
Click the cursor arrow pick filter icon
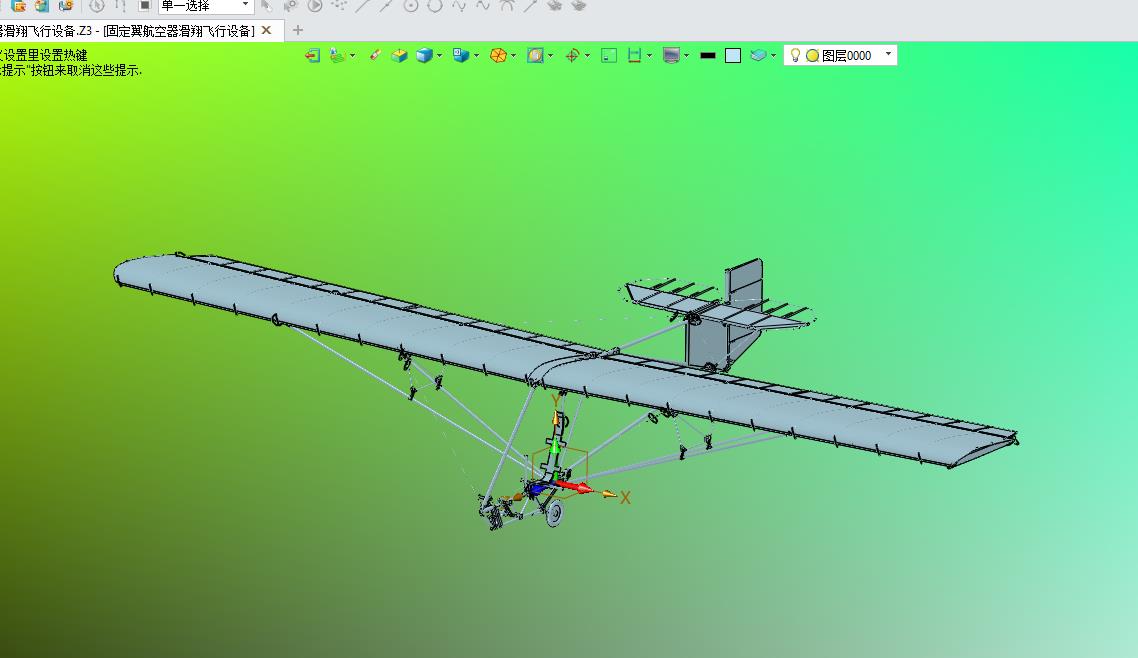(266, 6)
